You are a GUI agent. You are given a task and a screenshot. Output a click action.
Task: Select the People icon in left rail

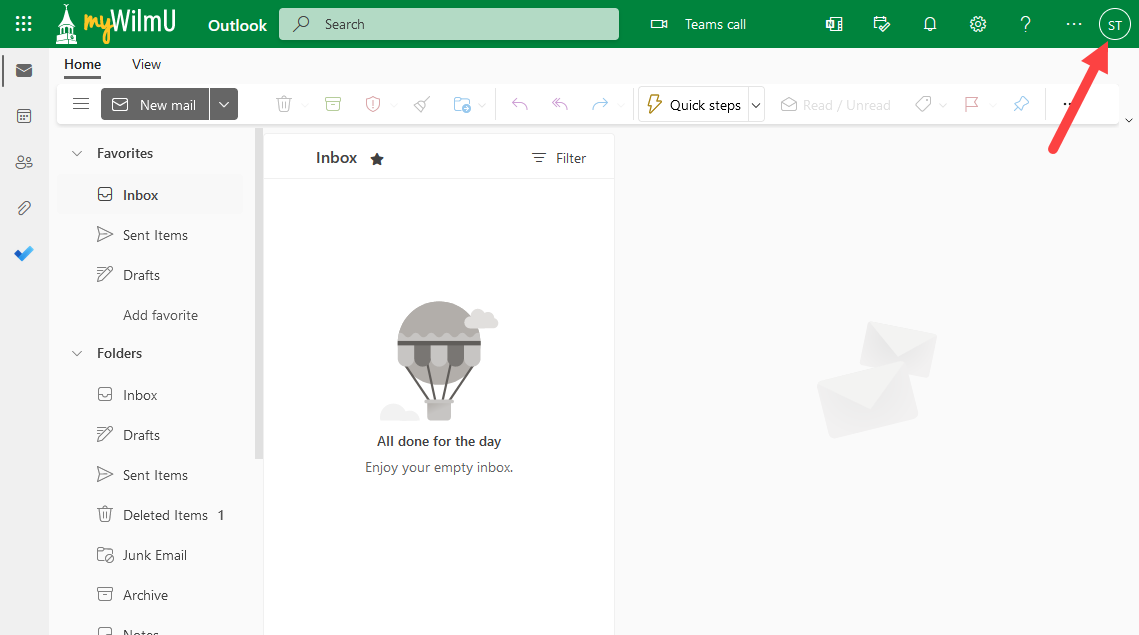pyautogui.click(x=23, y=162)
